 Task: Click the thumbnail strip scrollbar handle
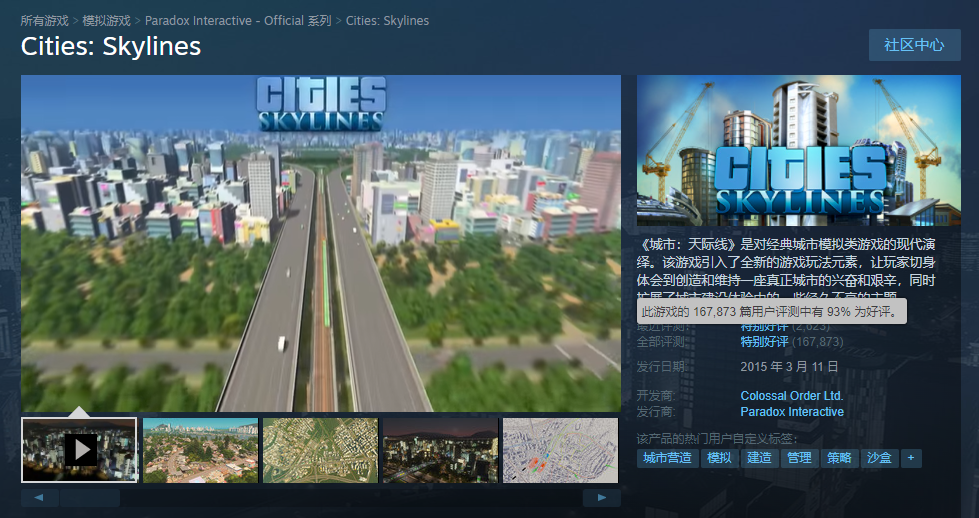[x=90, y=497]
